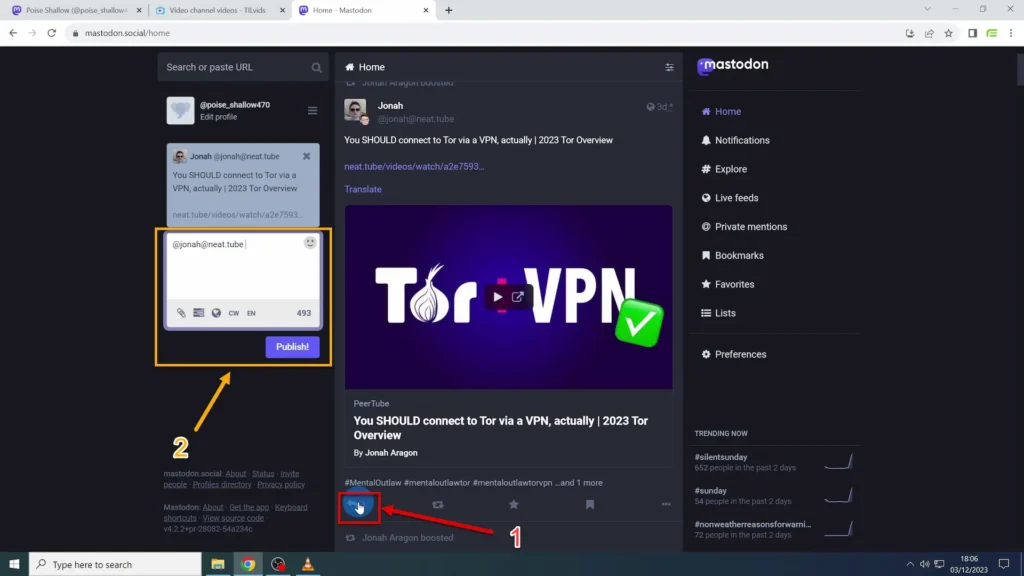Open the neat.tube video link in post
This screenshot has height=576, width=1024.
[x=414, y=167]
